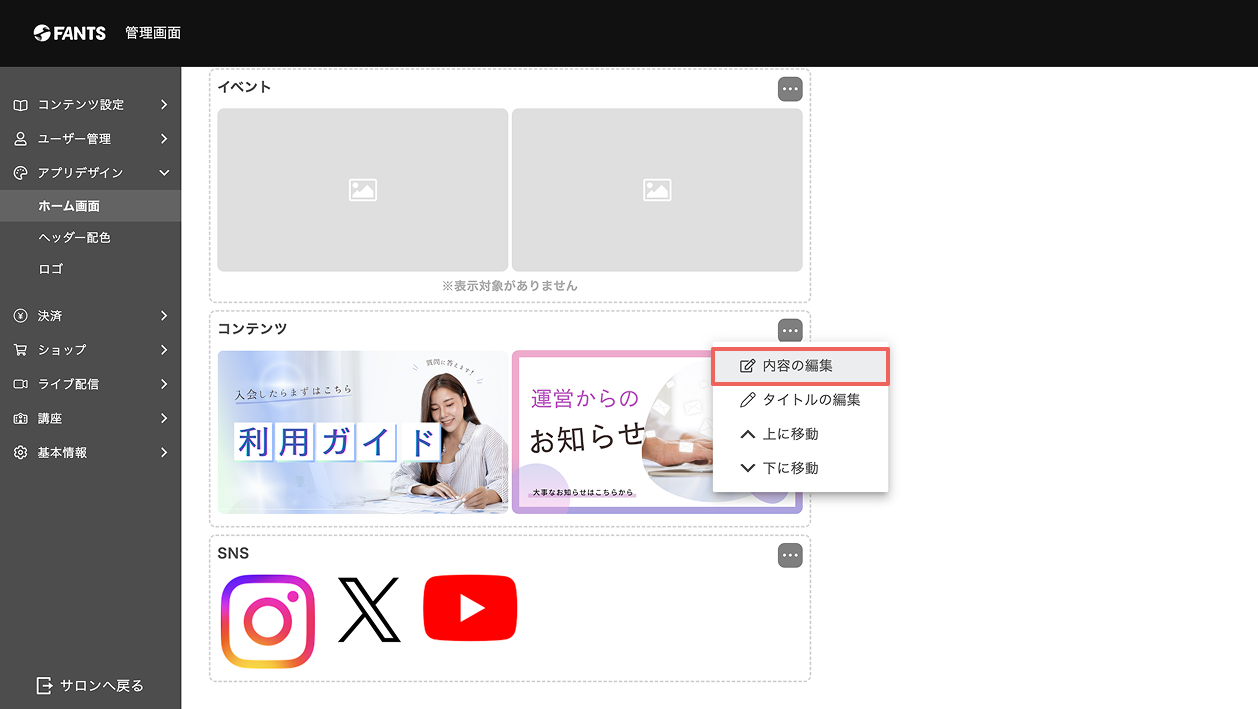Screen dimensions: 1258x709
Task: Collapse the アプリデザイン sidebar section
Action: [90, 172]
